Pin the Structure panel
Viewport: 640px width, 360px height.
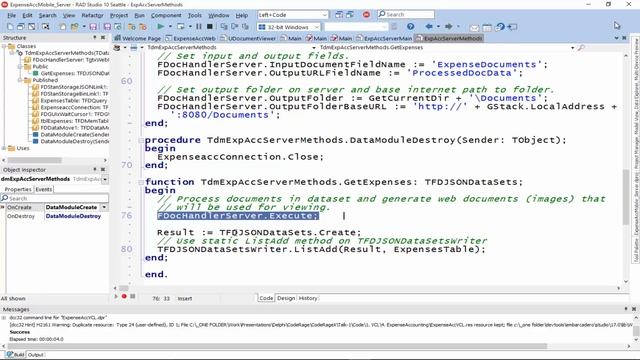[95, 37]
